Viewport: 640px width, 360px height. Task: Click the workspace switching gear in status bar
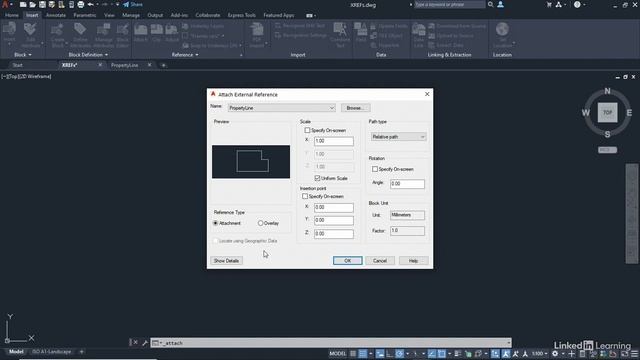pyautogui.click(x=555, y=354)
